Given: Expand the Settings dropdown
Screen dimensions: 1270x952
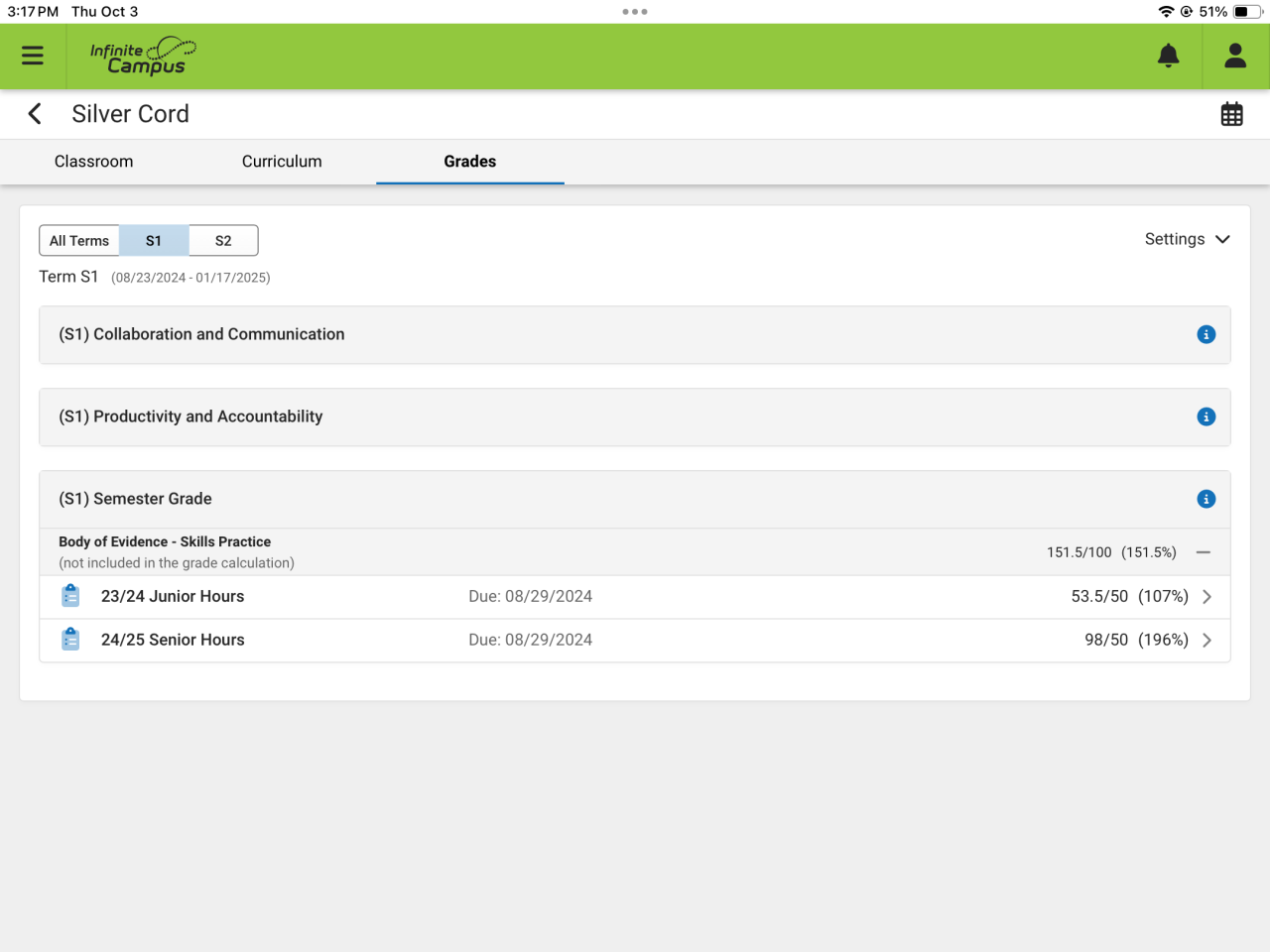Looking at the screenshot, I should click(x=1188, y=239).
